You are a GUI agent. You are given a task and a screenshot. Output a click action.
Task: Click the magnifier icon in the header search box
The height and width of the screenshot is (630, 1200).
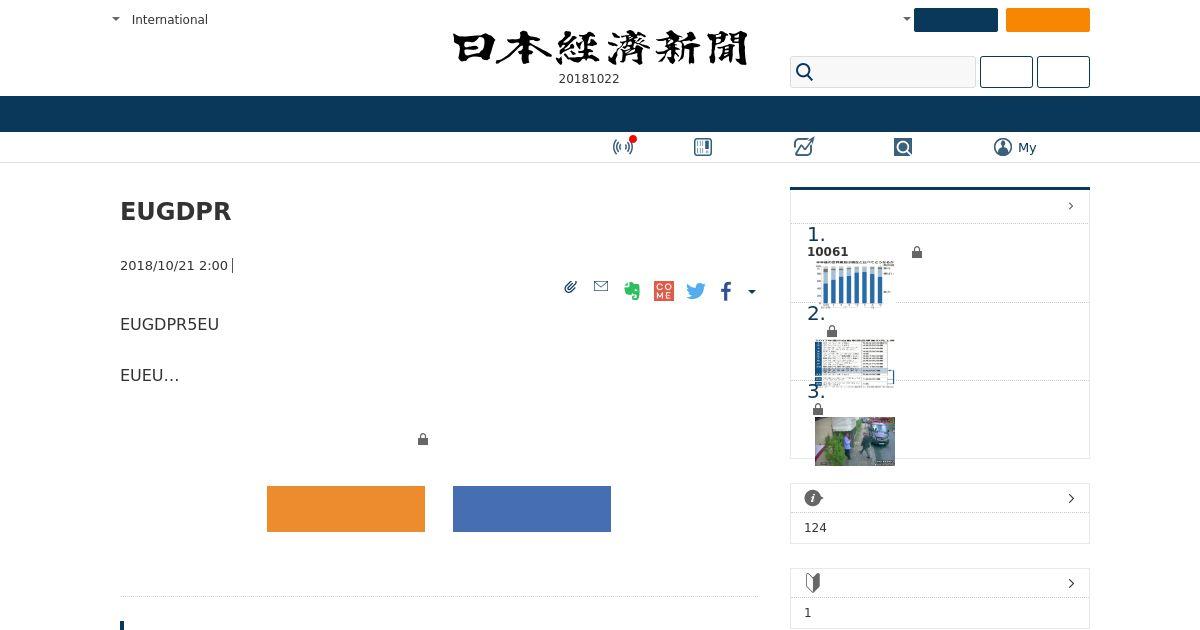[805, 72]
